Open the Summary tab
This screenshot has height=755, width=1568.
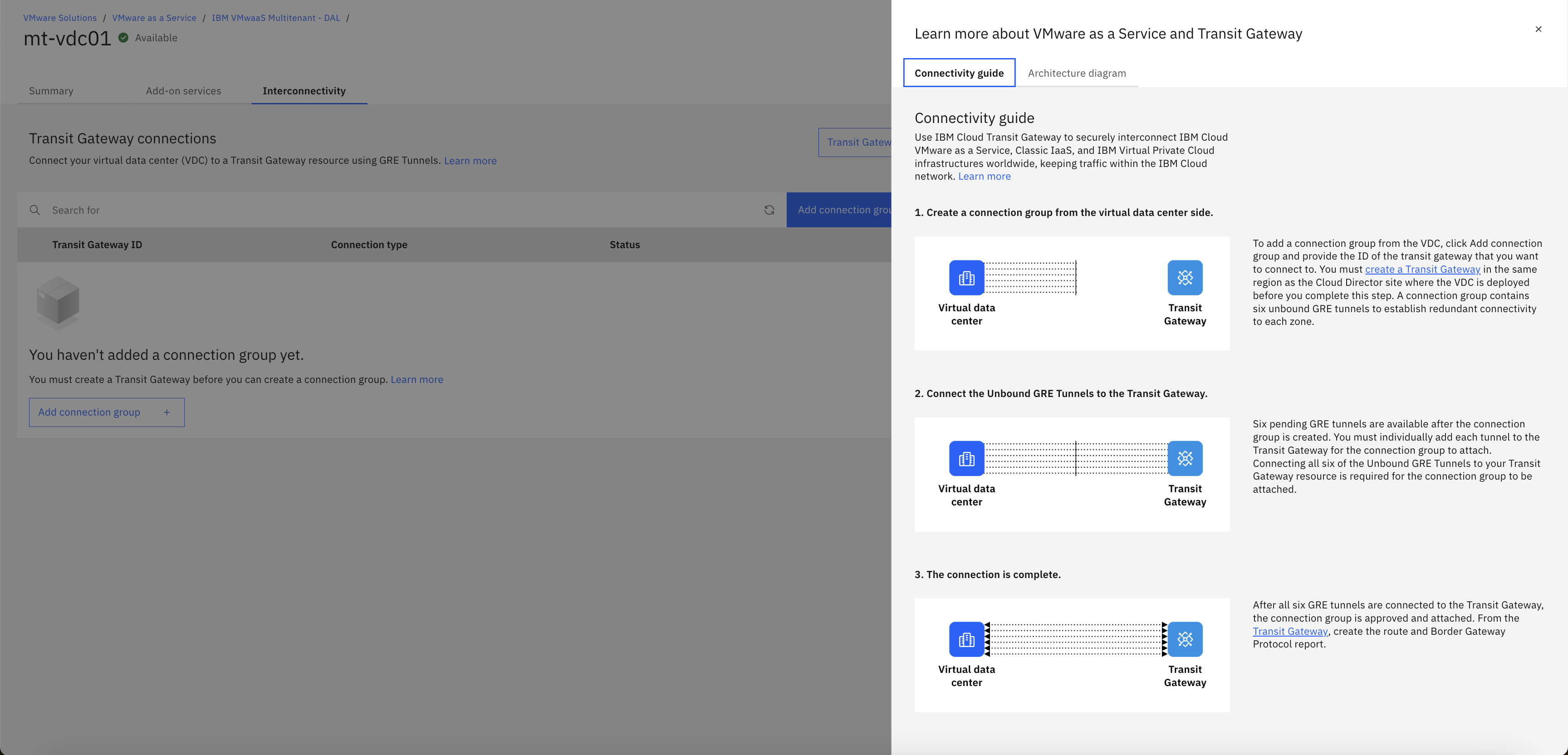(51, 91)
